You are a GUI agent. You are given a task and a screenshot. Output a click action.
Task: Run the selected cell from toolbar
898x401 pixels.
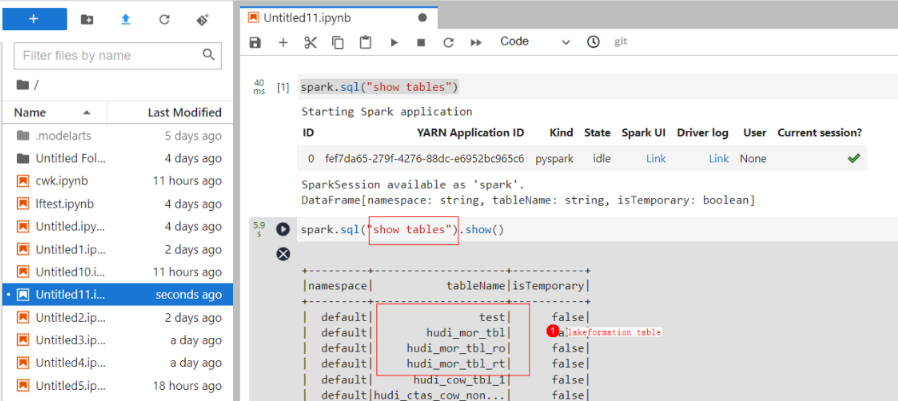click(393, 42)
